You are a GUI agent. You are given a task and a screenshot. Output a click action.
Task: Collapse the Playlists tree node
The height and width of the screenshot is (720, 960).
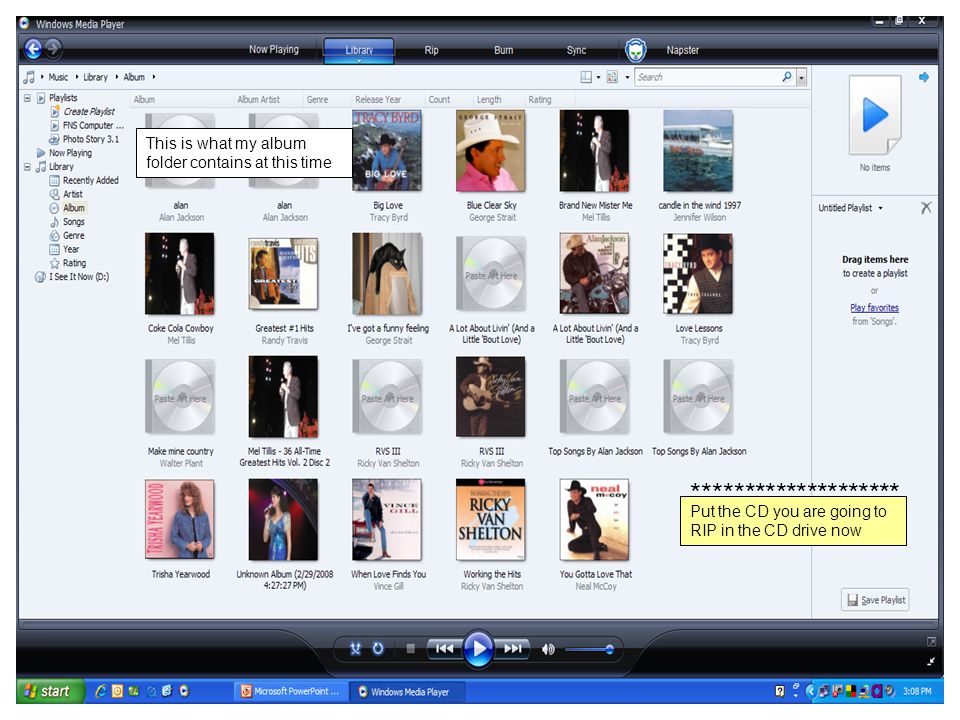coord(27,98)
